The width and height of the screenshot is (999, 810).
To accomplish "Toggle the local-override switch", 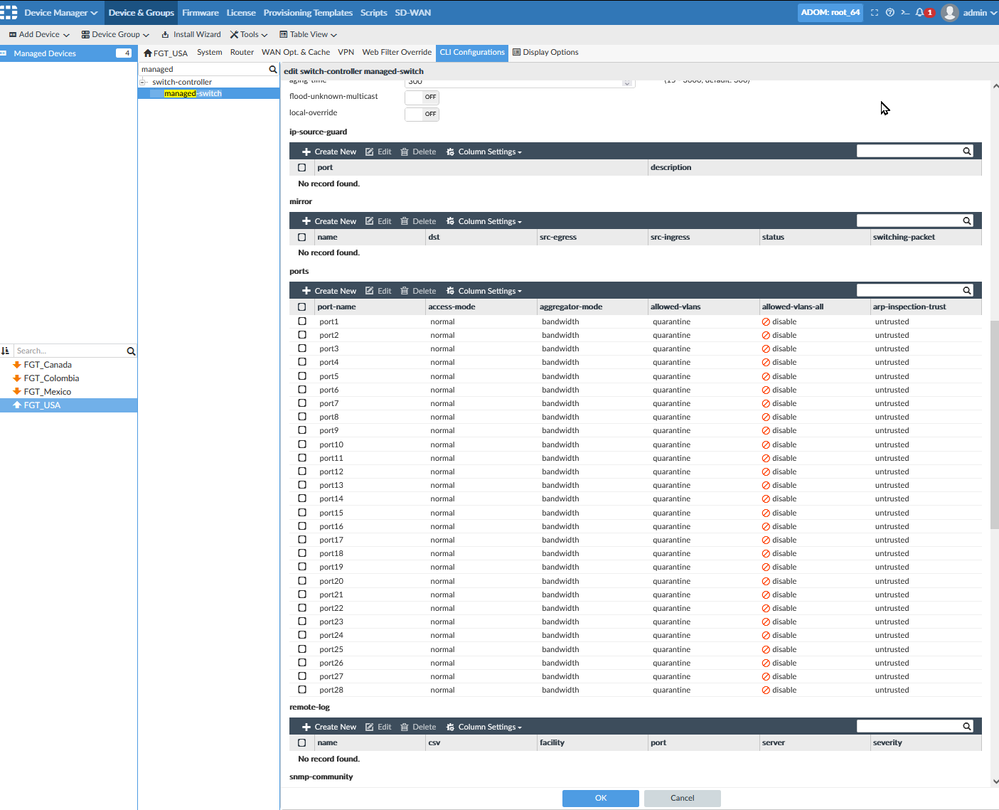I will (x=421, y=114).
